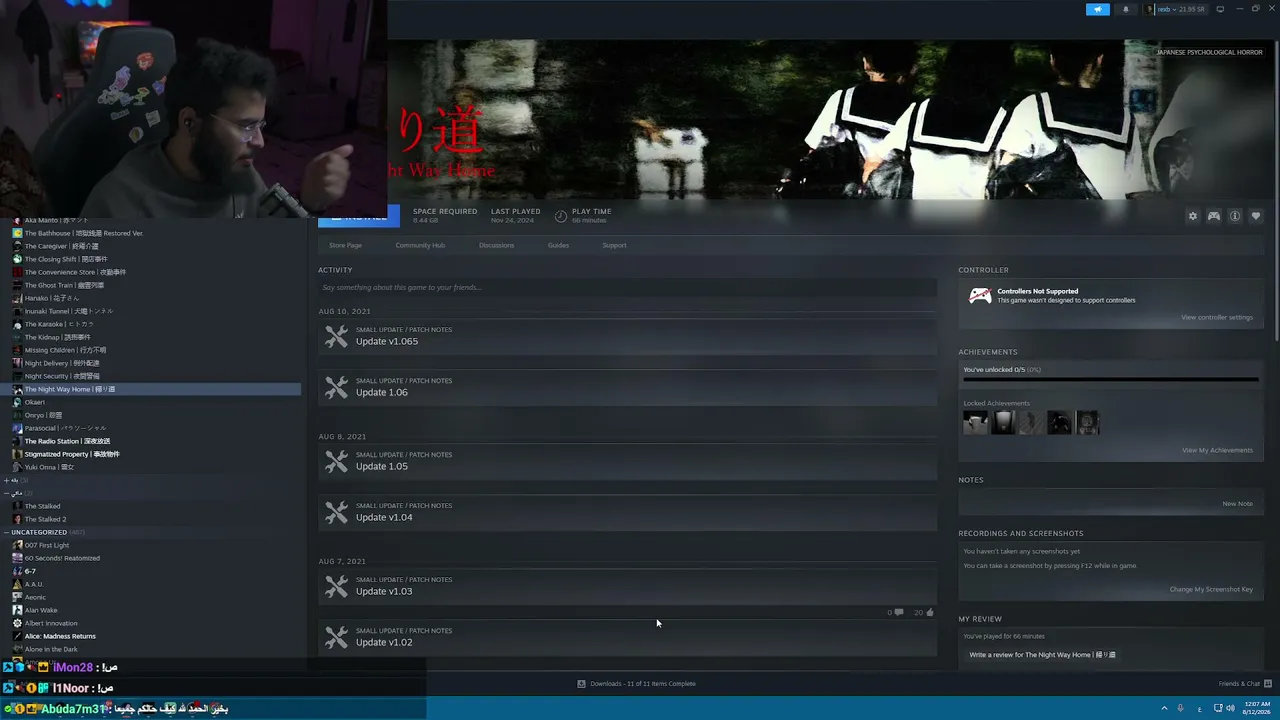
Task: Click the achievements progress bar
Action: 1110,379
